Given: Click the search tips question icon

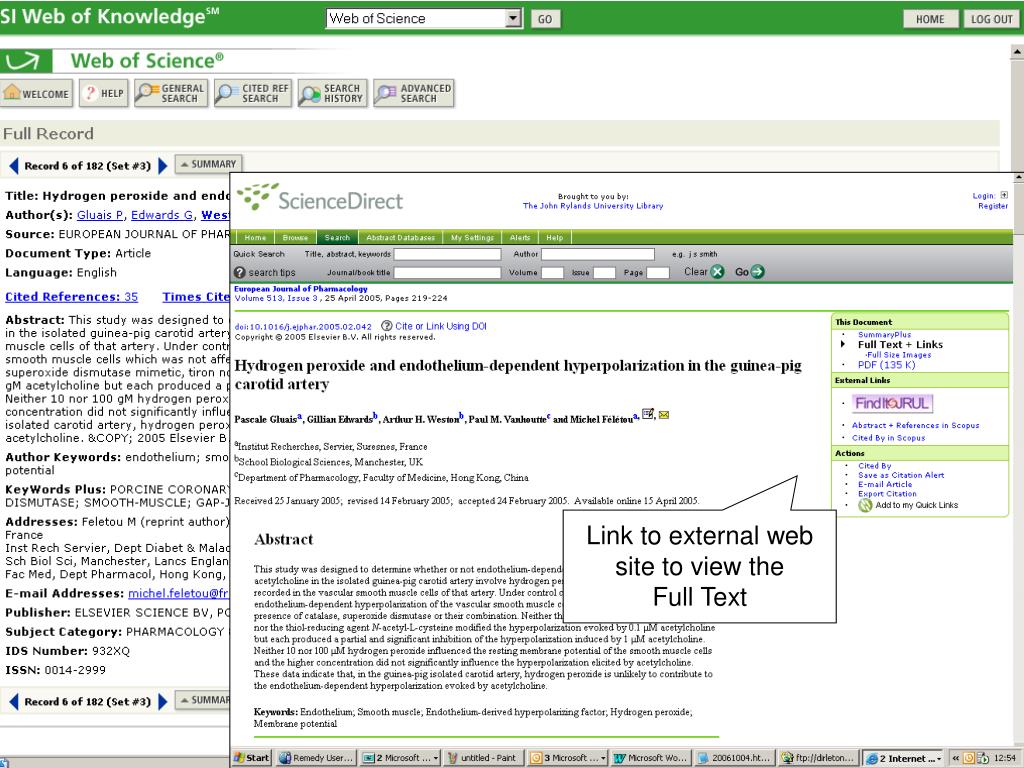Looking at the screenshot, I should pos(240,272).
